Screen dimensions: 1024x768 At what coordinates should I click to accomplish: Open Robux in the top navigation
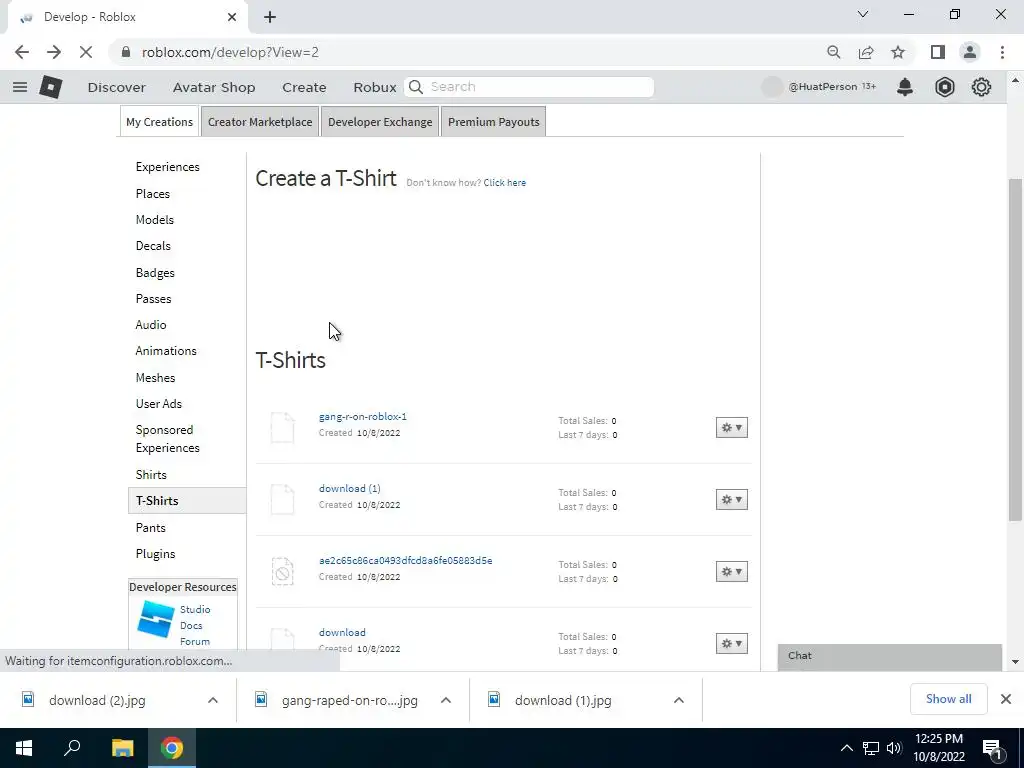pos(375,88)
